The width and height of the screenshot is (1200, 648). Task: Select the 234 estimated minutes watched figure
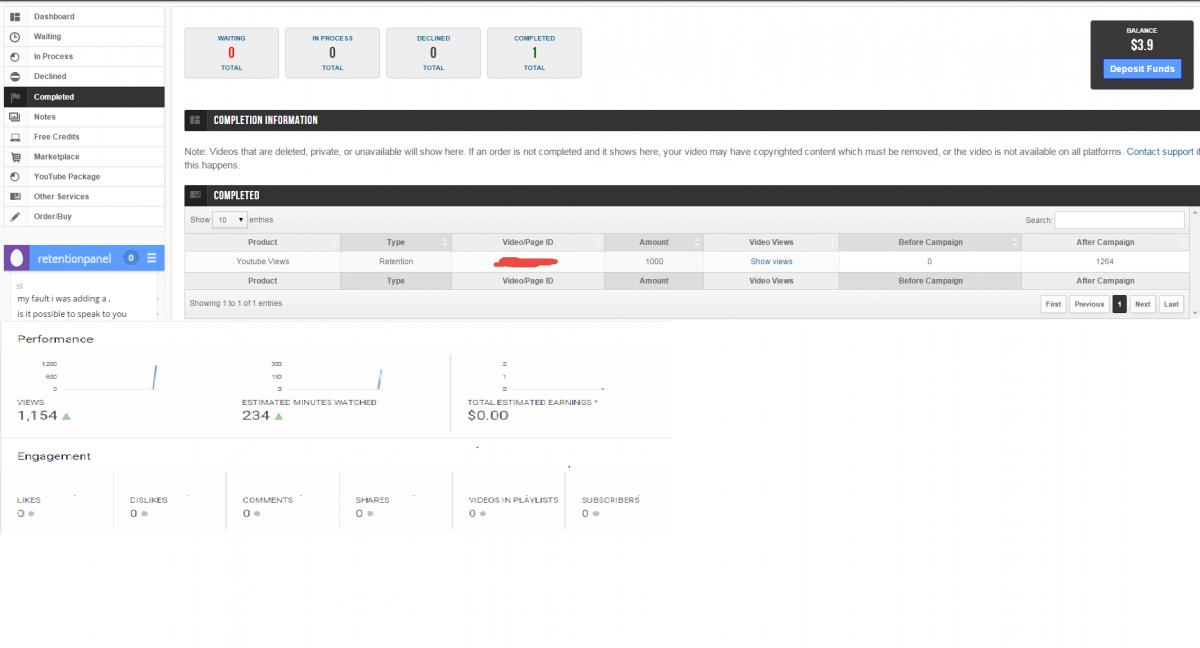click(255, 416)
